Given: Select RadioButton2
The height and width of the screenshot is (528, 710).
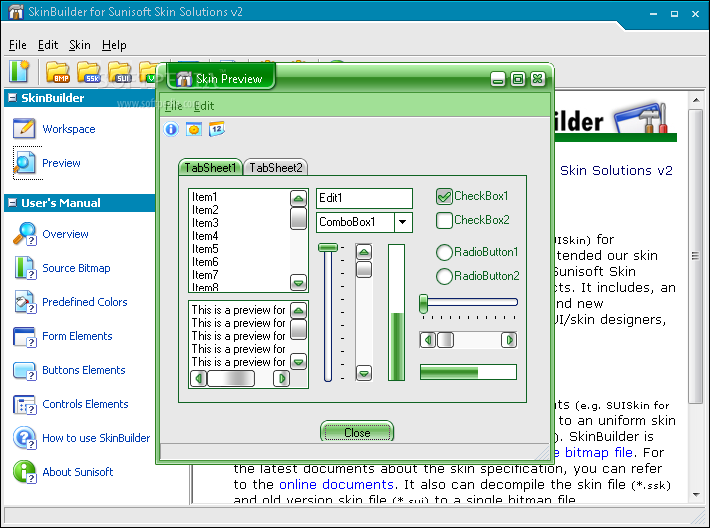Looking at the screenshot, I should 444,276.
